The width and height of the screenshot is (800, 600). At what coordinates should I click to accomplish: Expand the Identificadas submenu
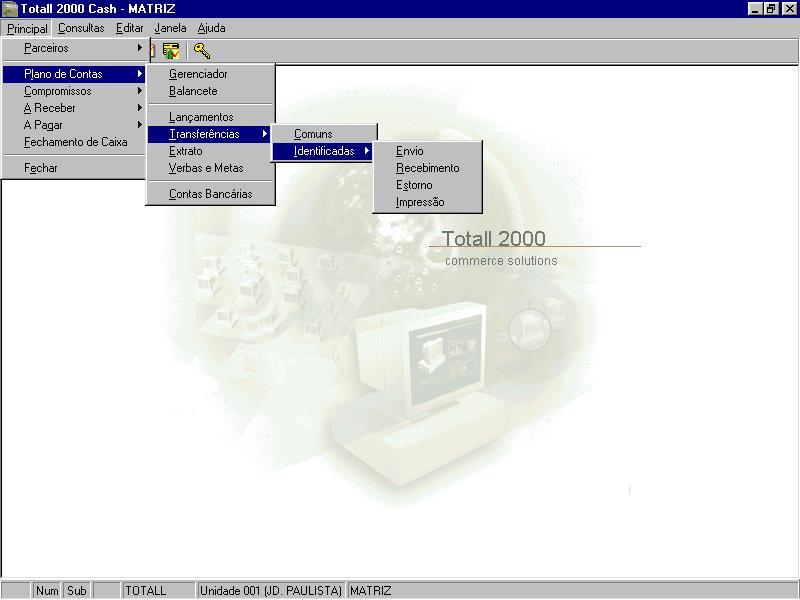pyautogui.click(x=324, y=151)
